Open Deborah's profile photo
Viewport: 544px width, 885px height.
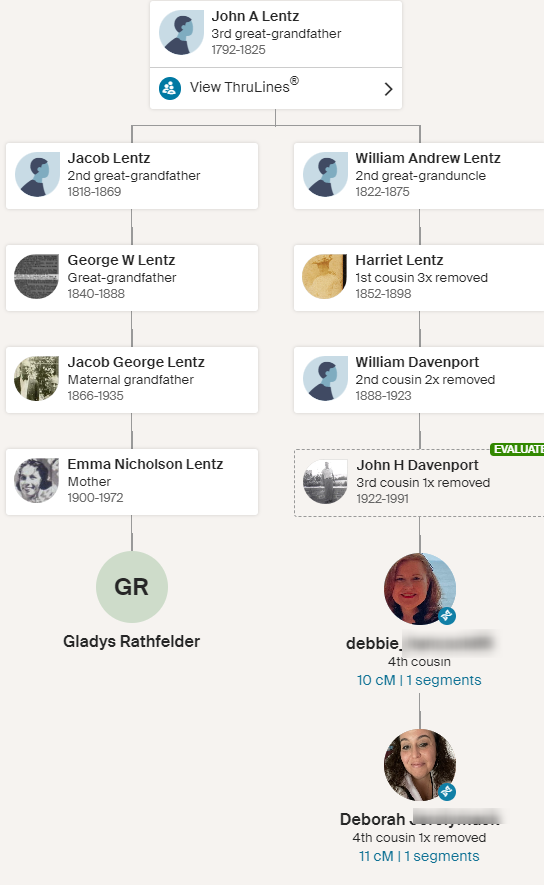pyautogui.click(x=420, y=765)
